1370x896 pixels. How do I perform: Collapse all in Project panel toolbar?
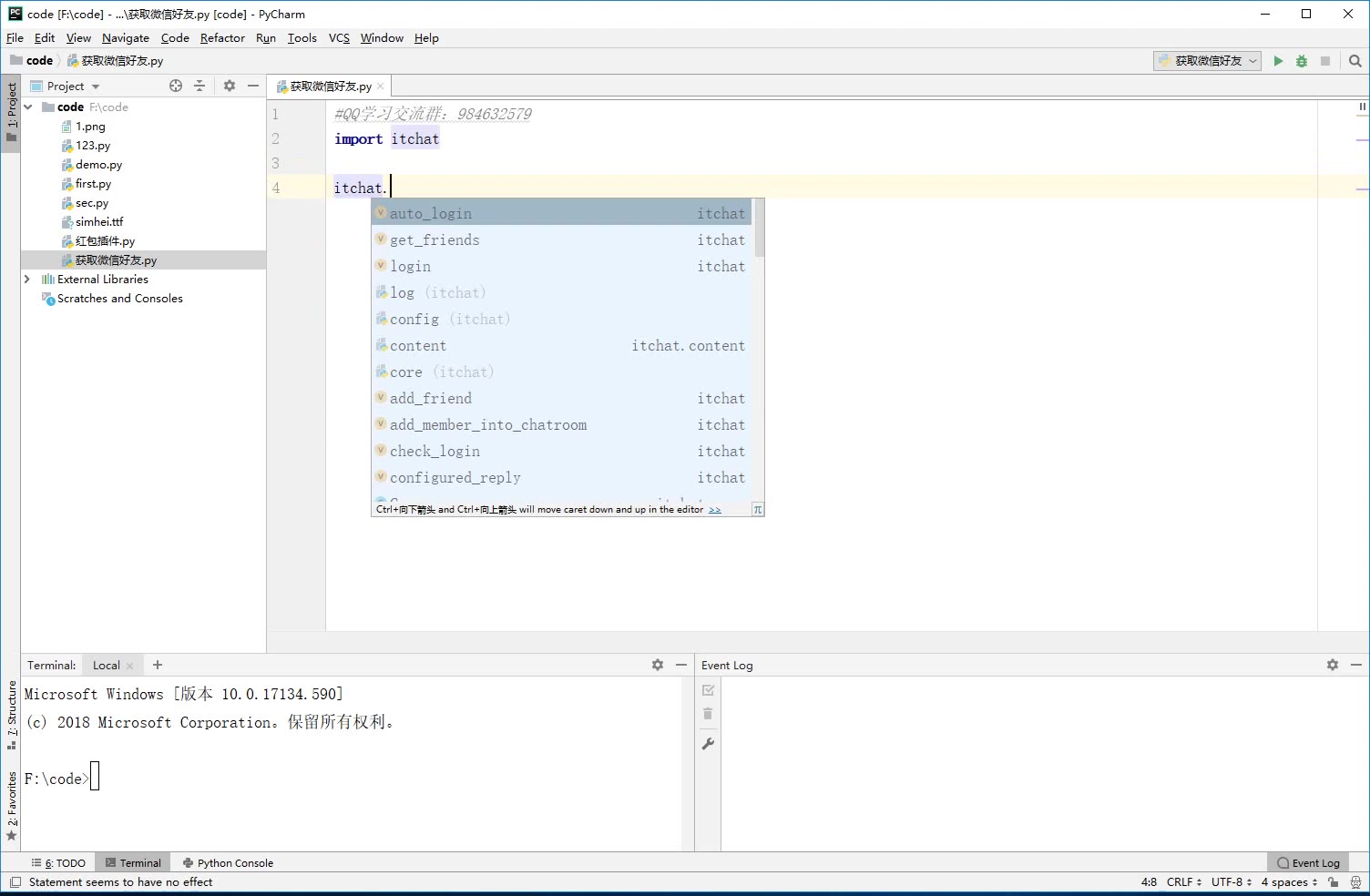click(x=199, y=86)
